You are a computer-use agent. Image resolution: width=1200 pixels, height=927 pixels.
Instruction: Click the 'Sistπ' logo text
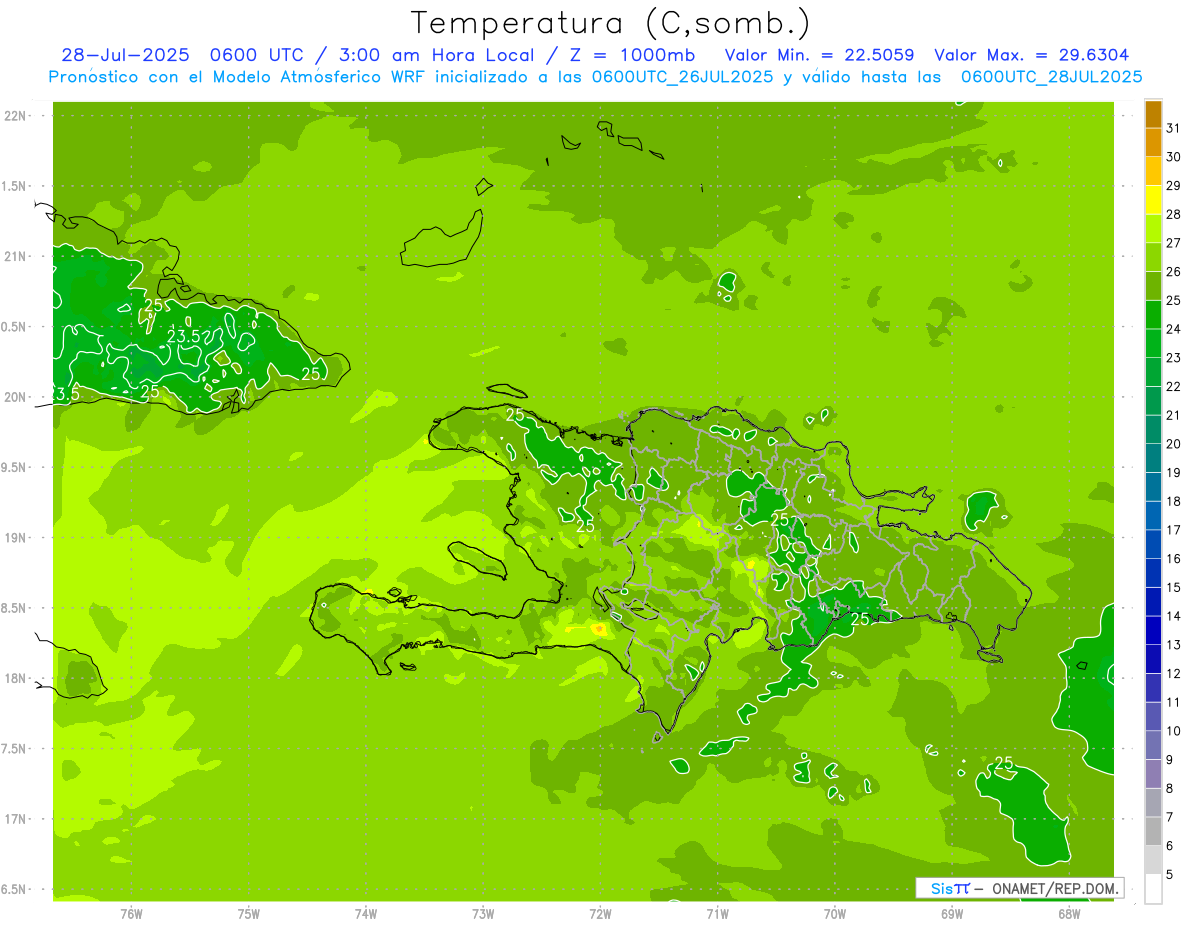949,888
